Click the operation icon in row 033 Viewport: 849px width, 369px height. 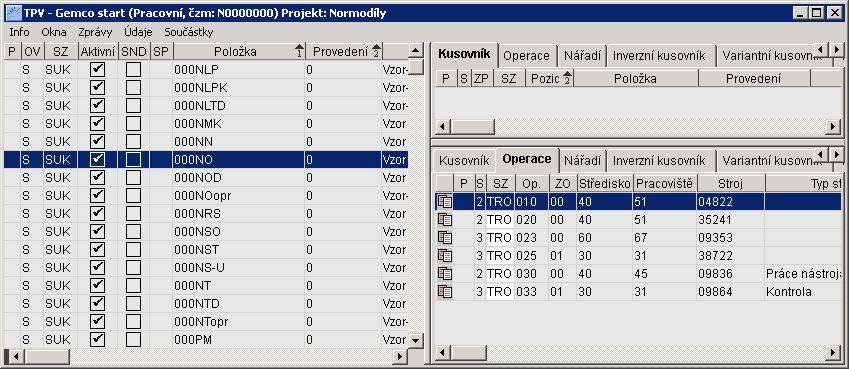click(x=445, y=291)
